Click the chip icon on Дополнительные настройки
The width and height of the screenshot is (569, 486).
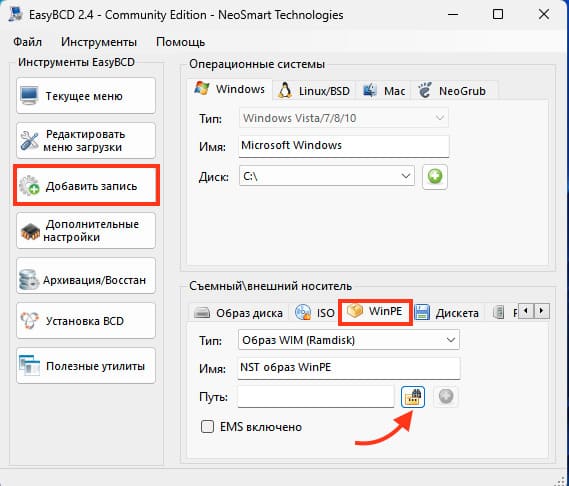[30, 232]
